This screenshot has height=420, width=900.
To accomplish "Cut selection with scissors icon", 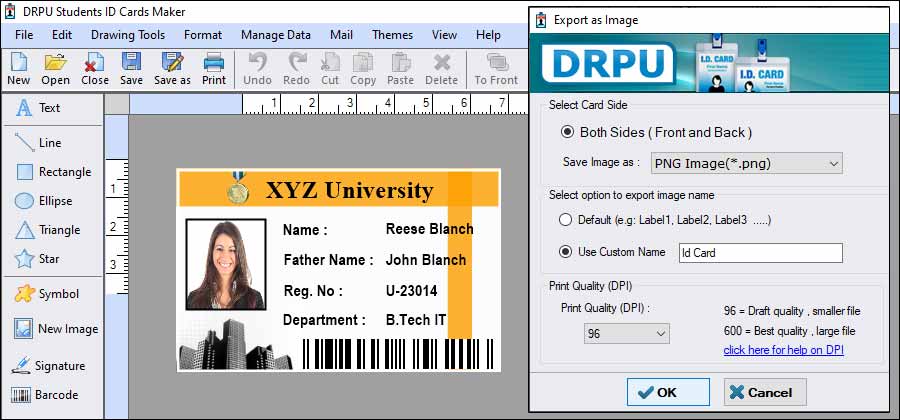I will (330, 69).
